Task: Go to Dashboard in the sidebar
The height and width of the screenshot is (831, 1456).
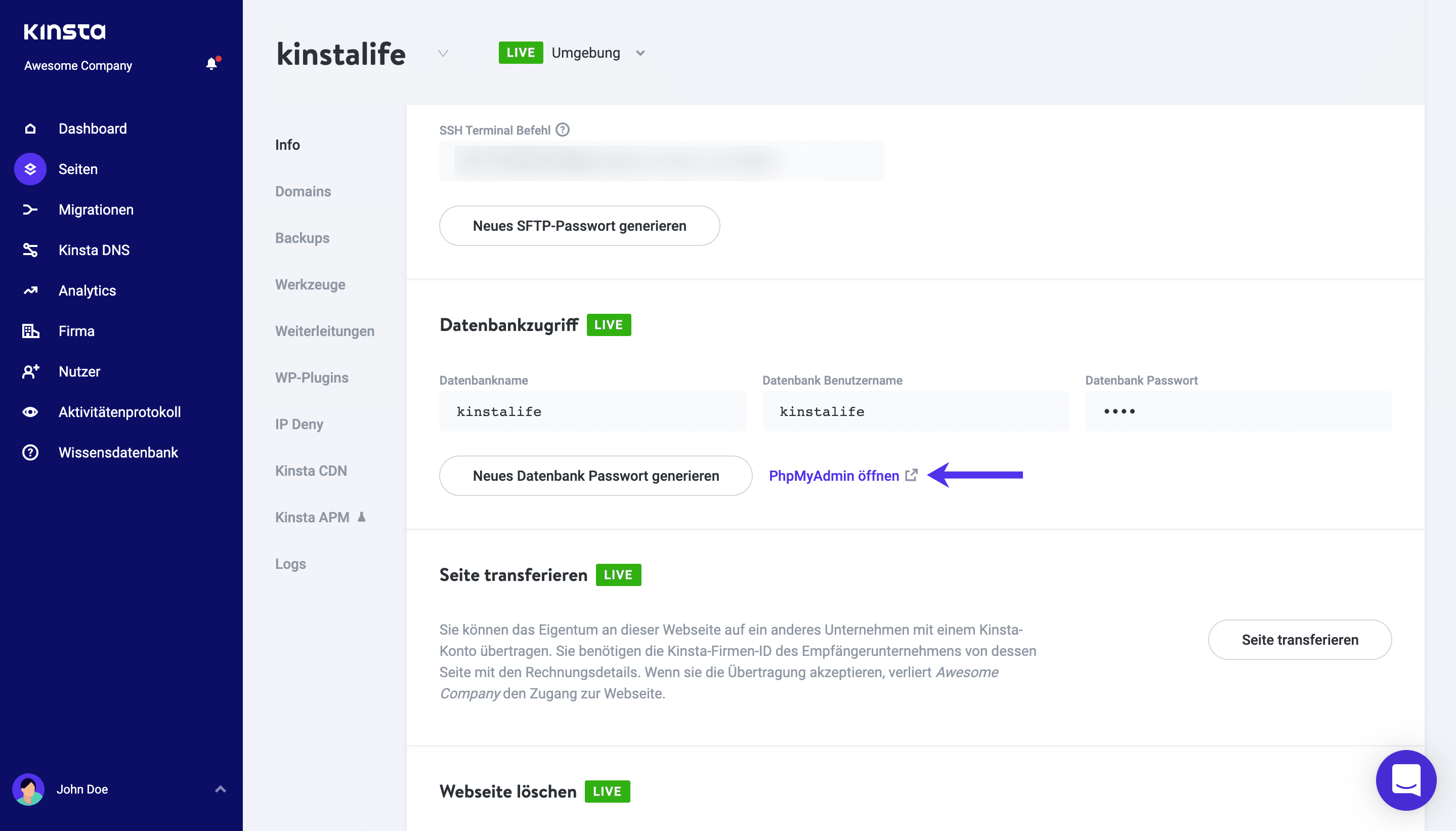Action: (93, 129)
